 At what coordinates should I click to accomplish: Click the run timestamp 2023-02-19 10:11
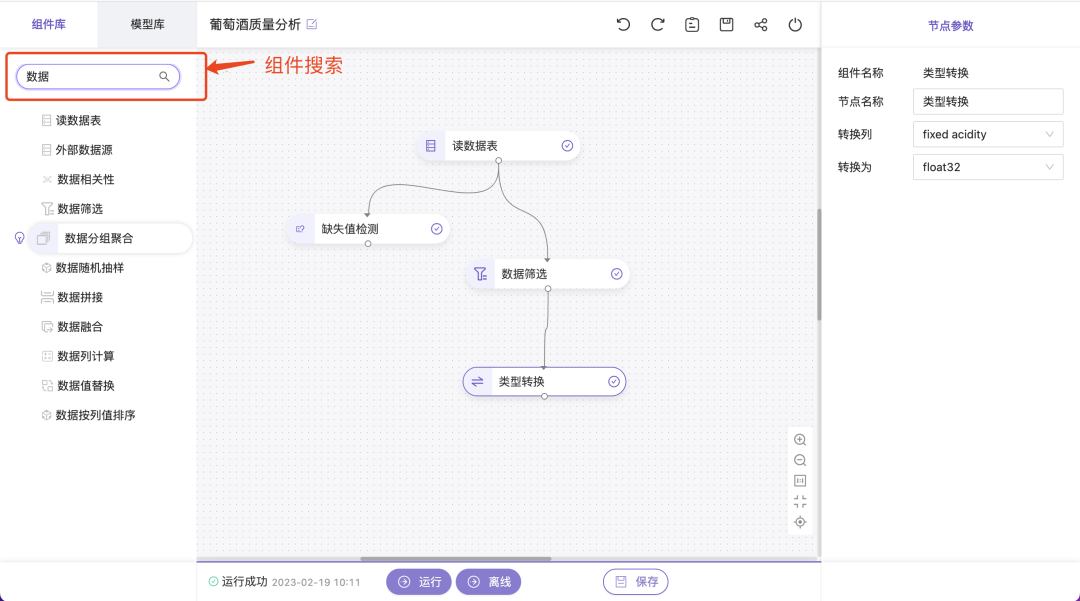pos(316,582)
